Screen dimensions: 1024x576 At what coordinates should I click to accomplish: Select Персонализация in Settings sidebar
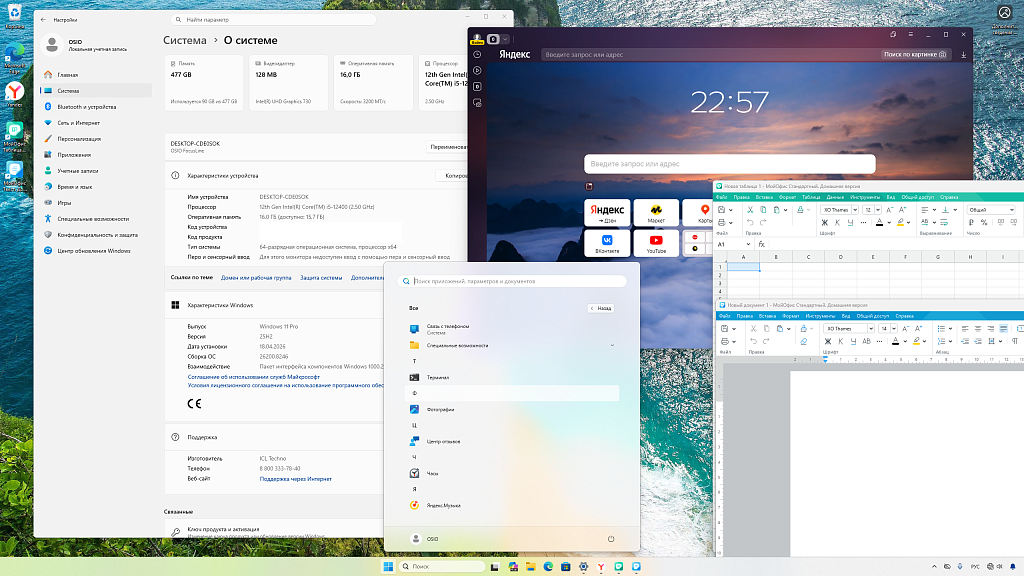click(96, 138)
